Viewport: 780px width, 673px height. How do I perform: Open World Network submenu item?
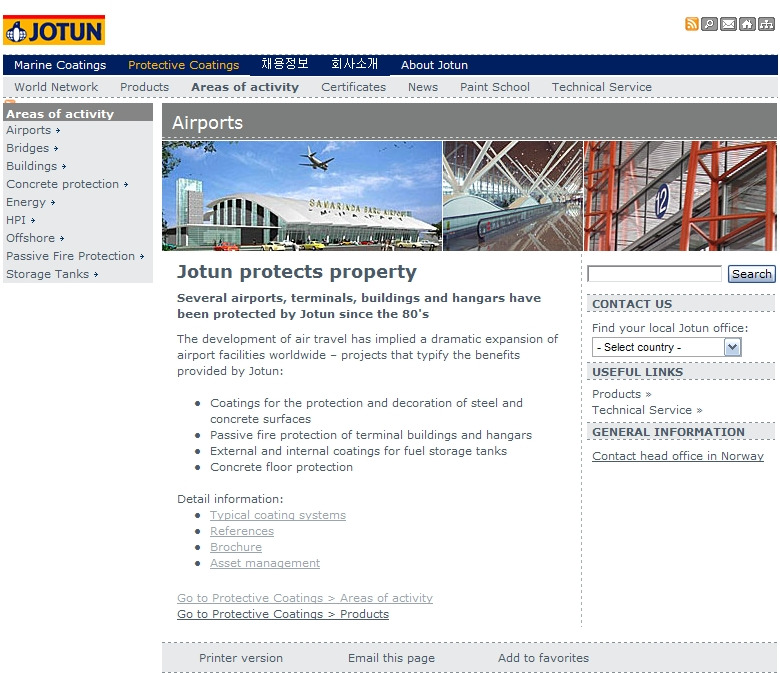(56, 87)
